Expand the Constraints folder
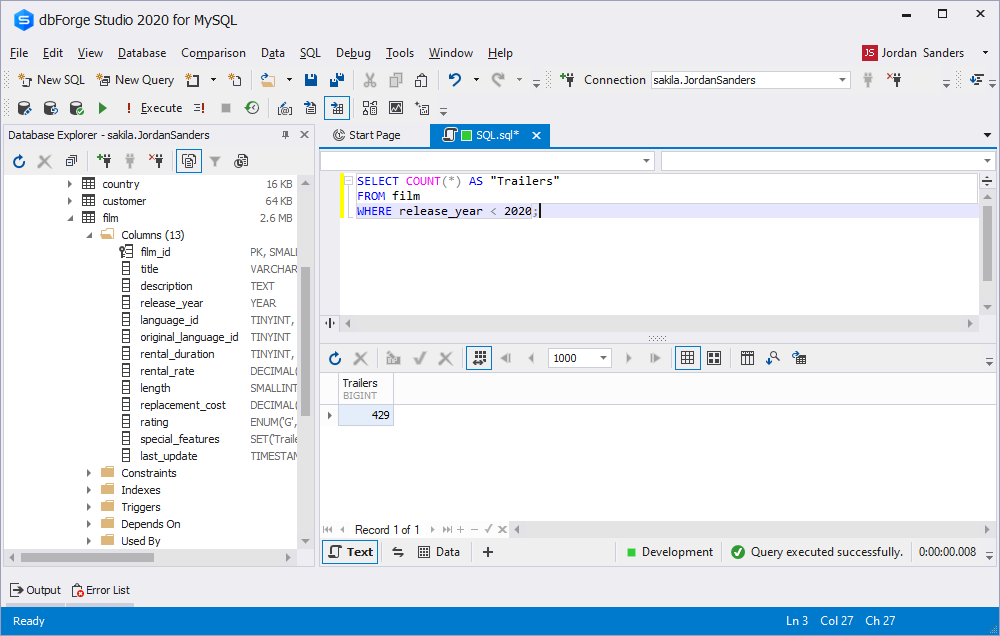Viewport: 1000px width, 636px height. (89, 473)
